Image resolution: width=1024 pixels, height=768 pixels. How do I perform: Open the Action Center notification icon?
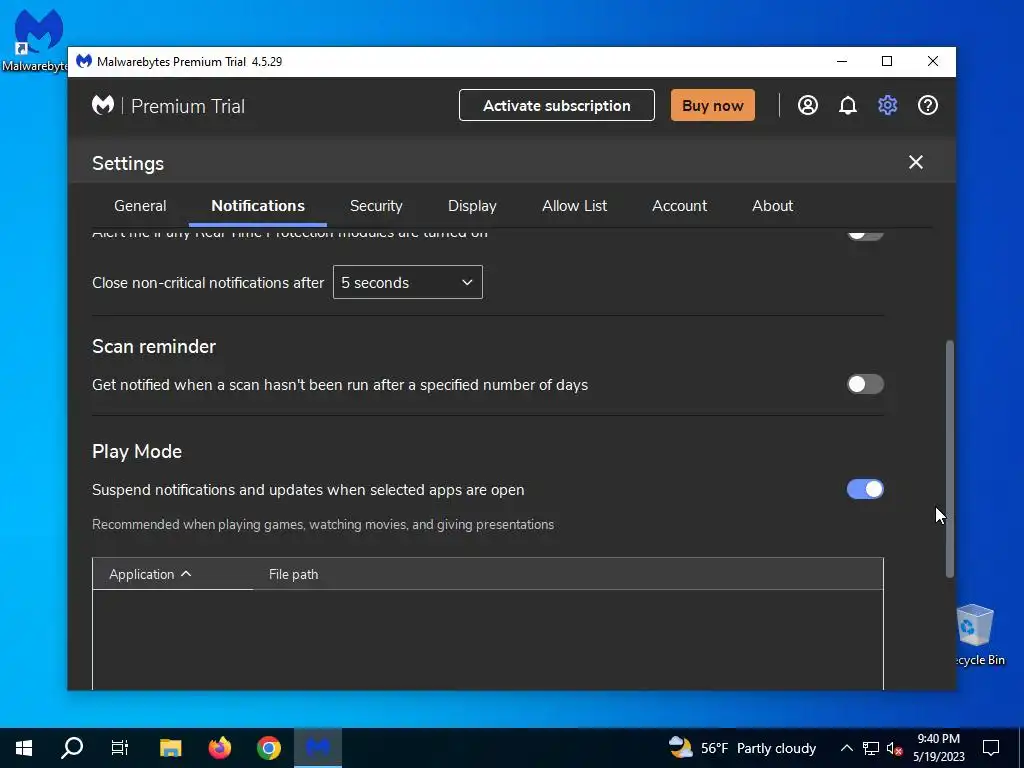tap(991, 748)
